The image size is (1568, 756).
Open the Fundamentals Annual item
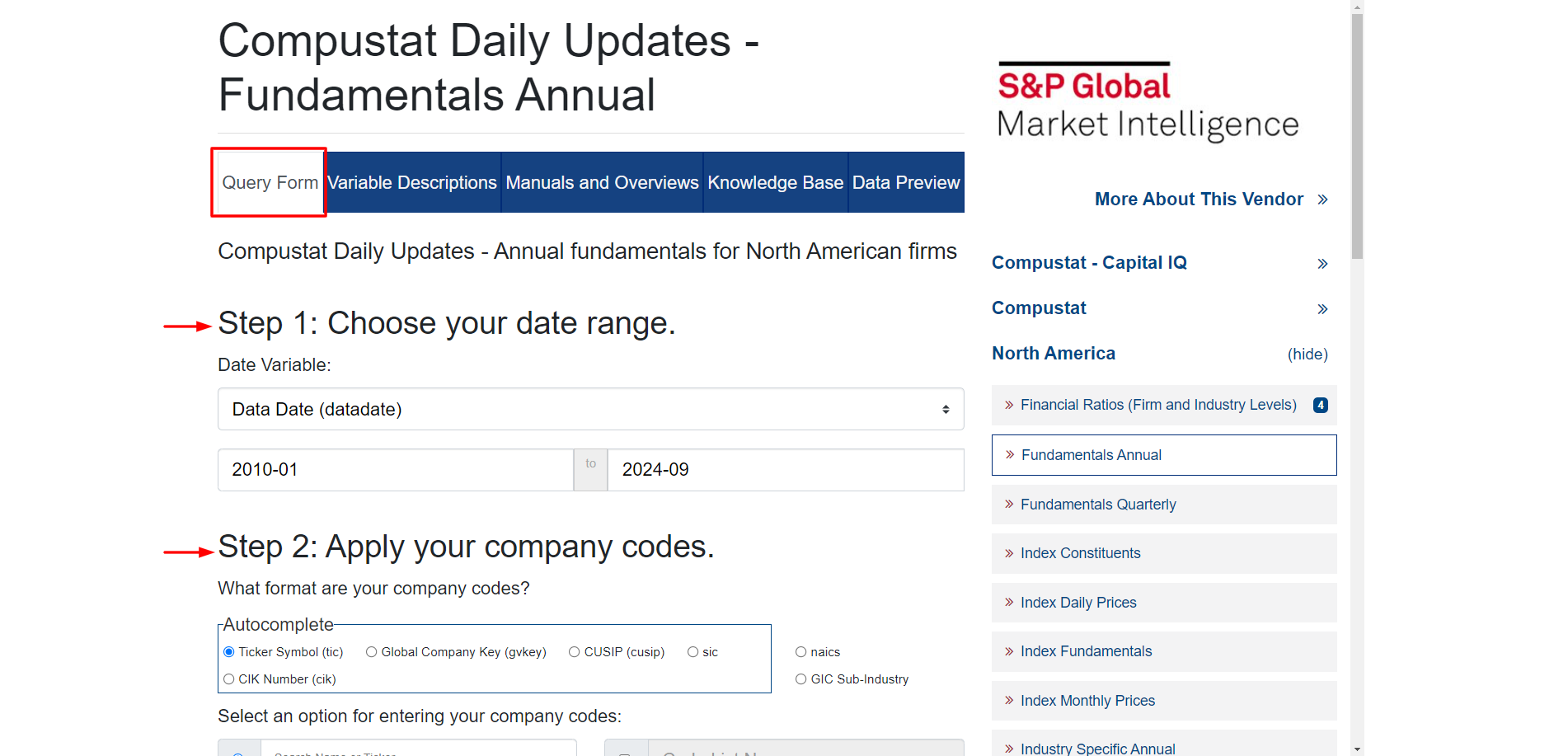coord(1164,455)
